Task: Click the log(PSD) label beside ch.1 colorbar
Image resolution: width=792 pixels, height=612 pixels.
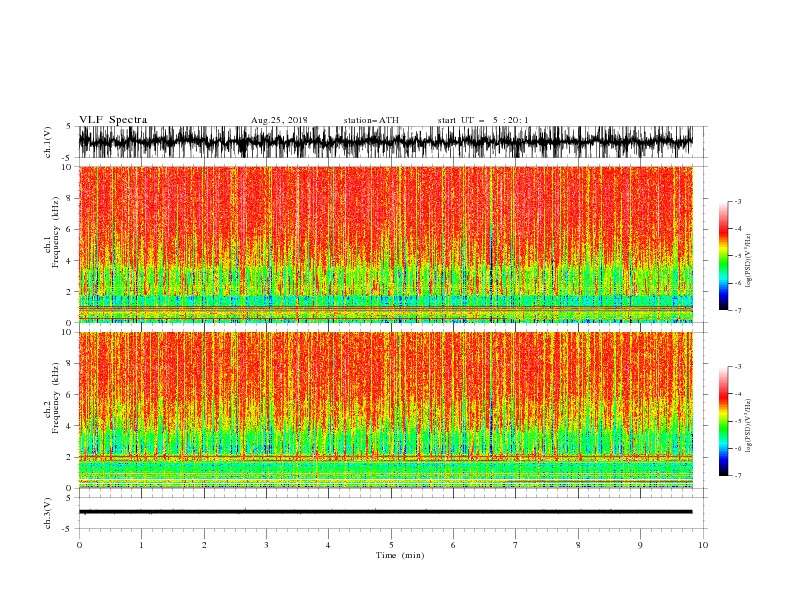Action: (748, 261)
